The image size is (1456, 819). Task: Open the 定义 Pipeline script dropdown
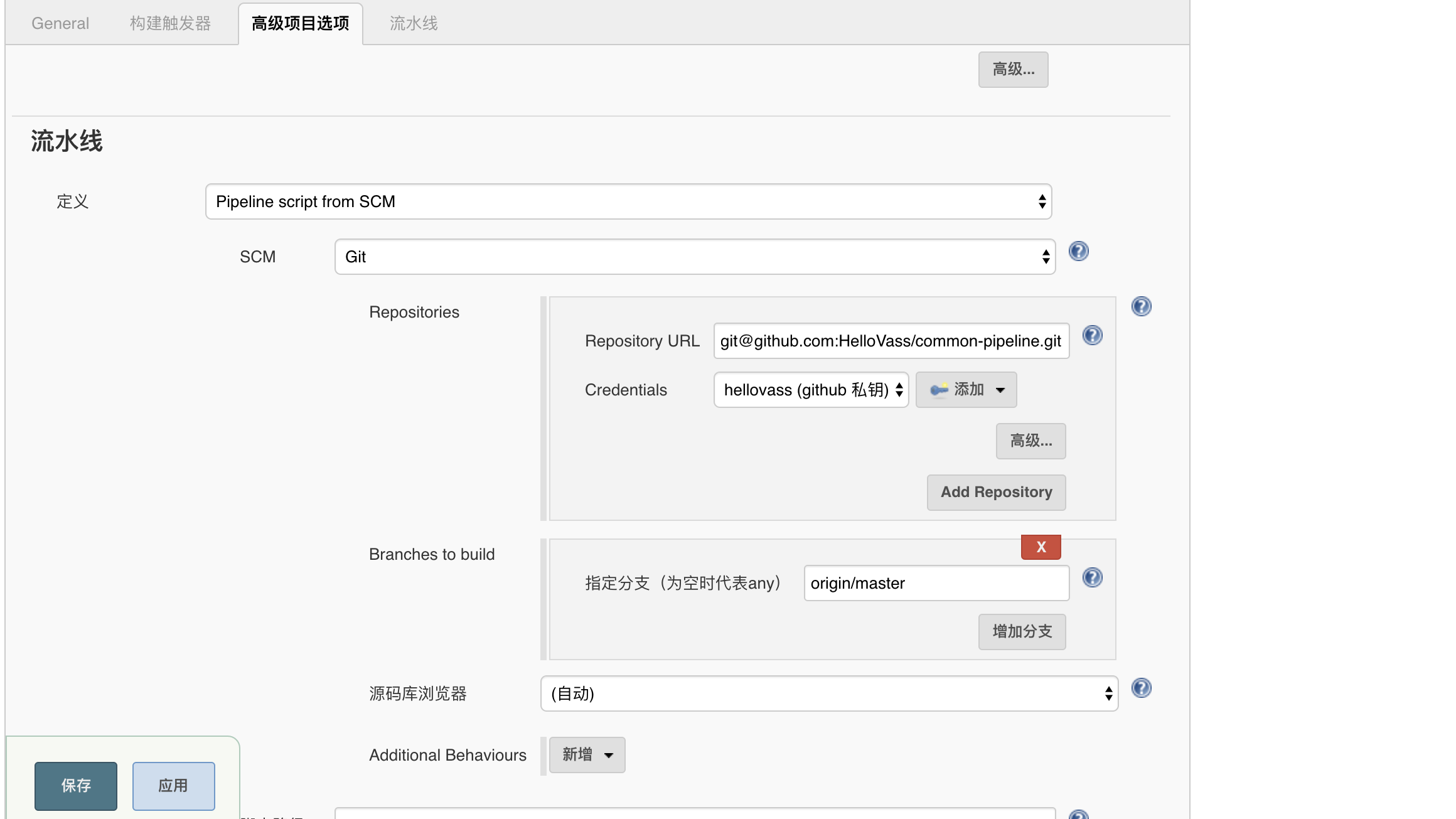(x=628, y=201)
